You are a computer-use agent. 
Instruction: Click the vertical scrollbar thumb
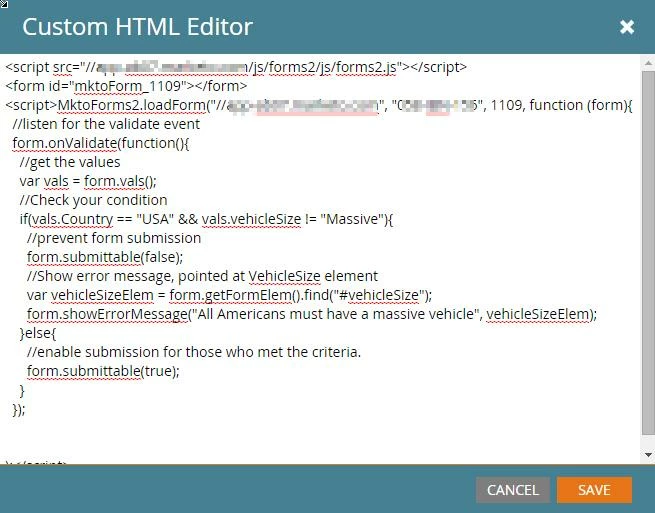pyautogui.click(x=648, y=253)
